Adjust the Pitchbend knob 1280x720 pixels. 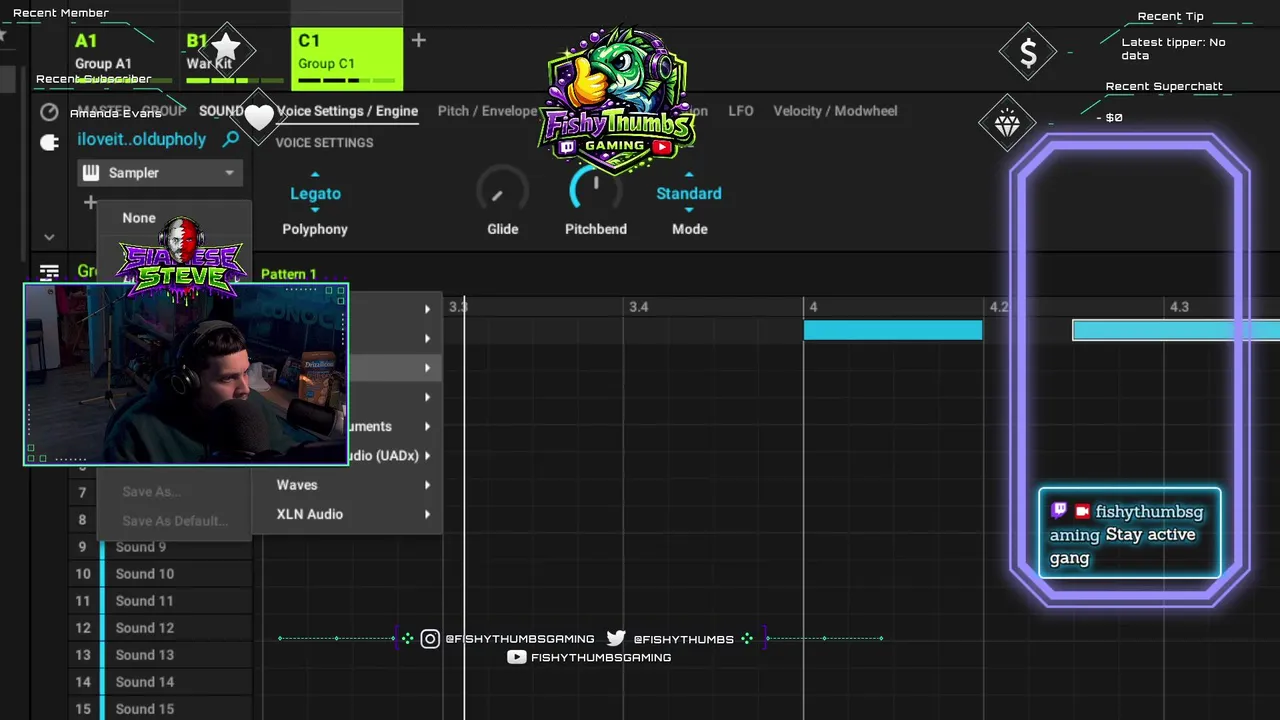click(x=595, y=190)
